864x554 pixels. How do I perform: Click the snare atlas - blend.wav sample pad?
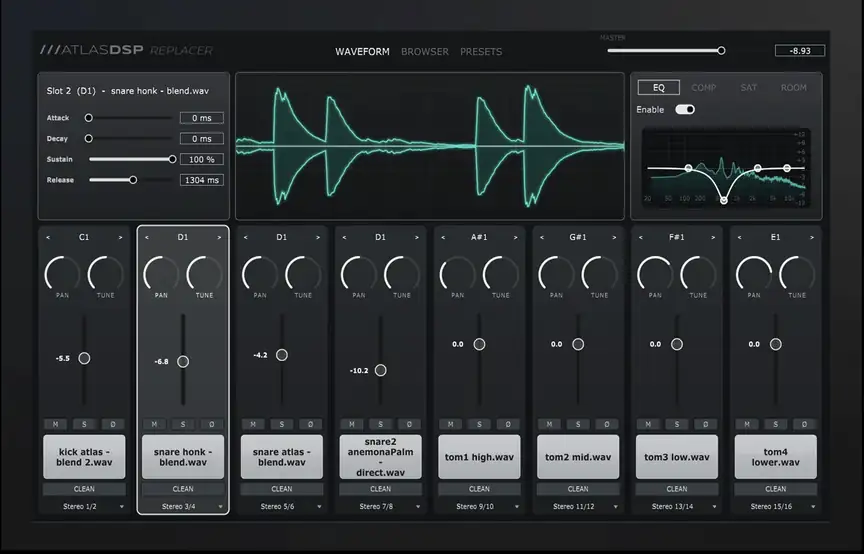pyautogui.click(x=282, y=457)
